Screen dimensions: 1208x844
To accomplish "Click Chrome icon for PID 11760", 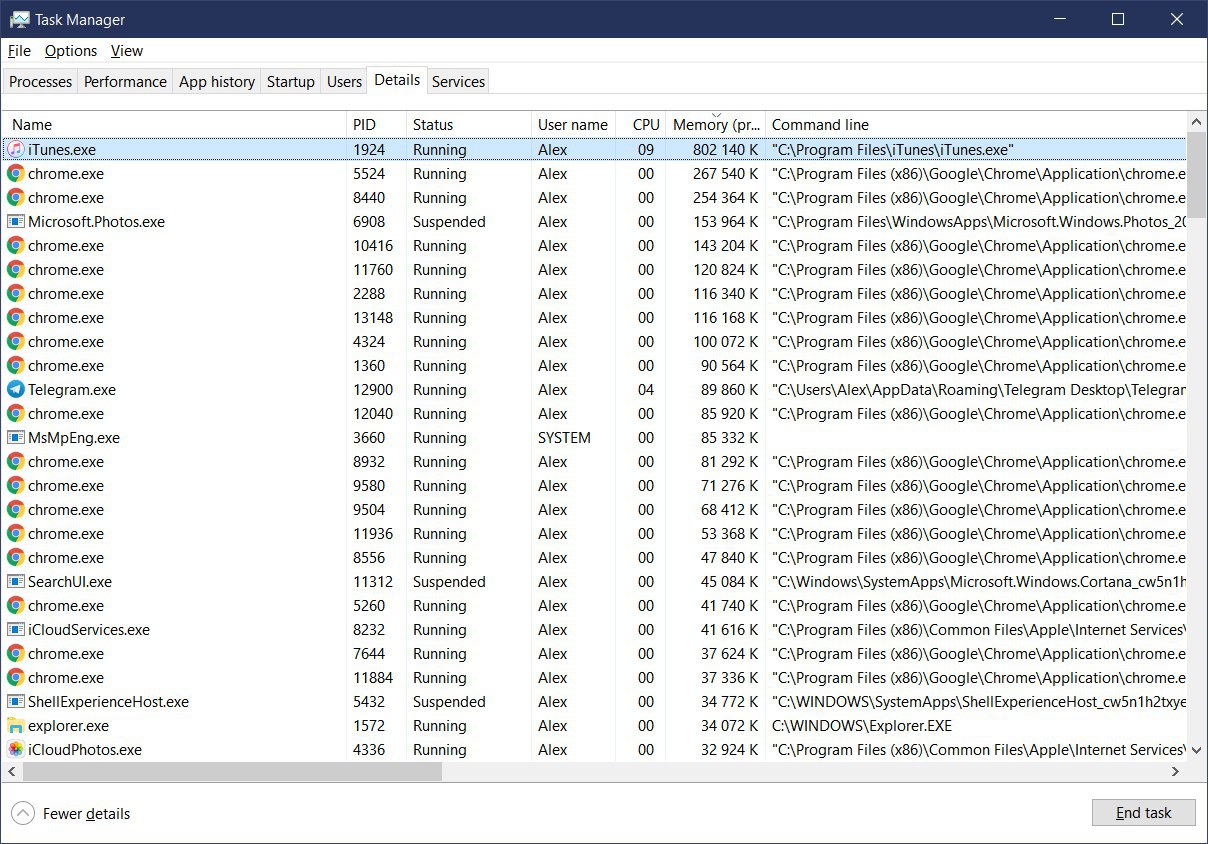I will click(16, 269).
